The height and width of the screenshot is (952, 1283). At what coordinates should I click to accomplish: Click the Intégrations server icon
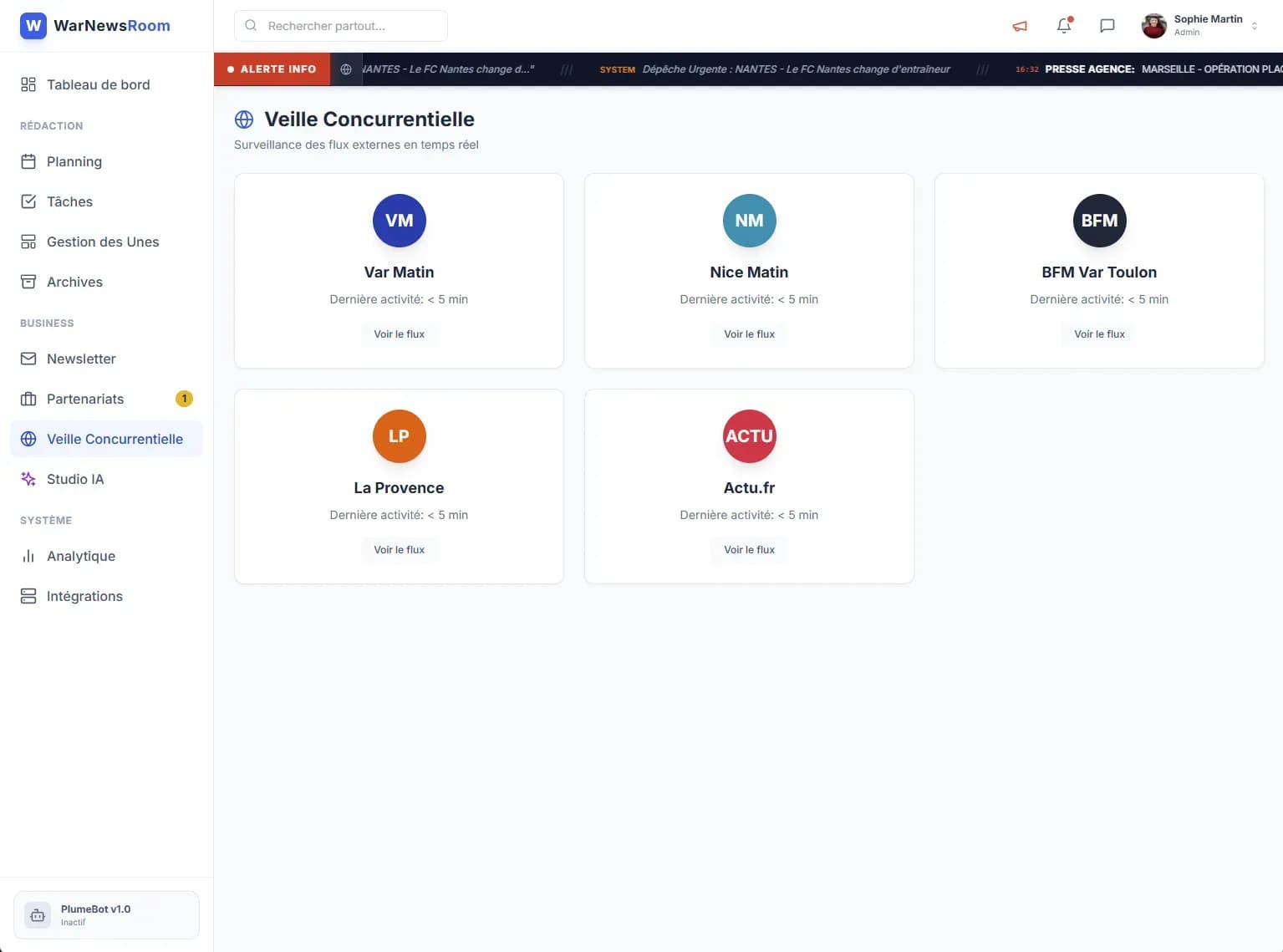(28, 596)
